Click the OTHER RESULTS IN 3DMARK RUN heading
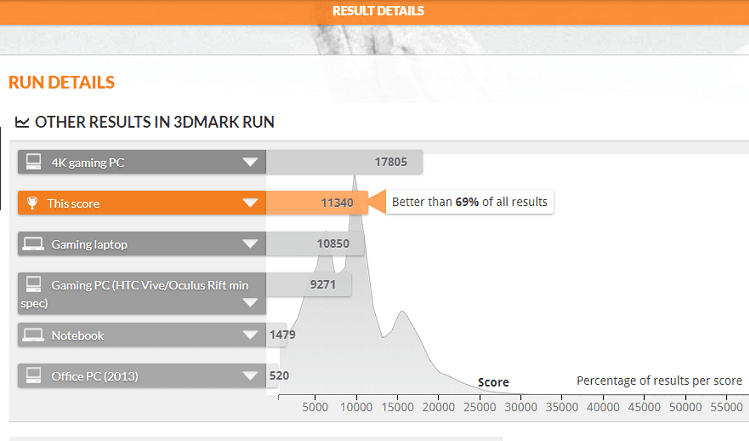Viewport: 749px width, 441px height. click(x=154, y=122)
